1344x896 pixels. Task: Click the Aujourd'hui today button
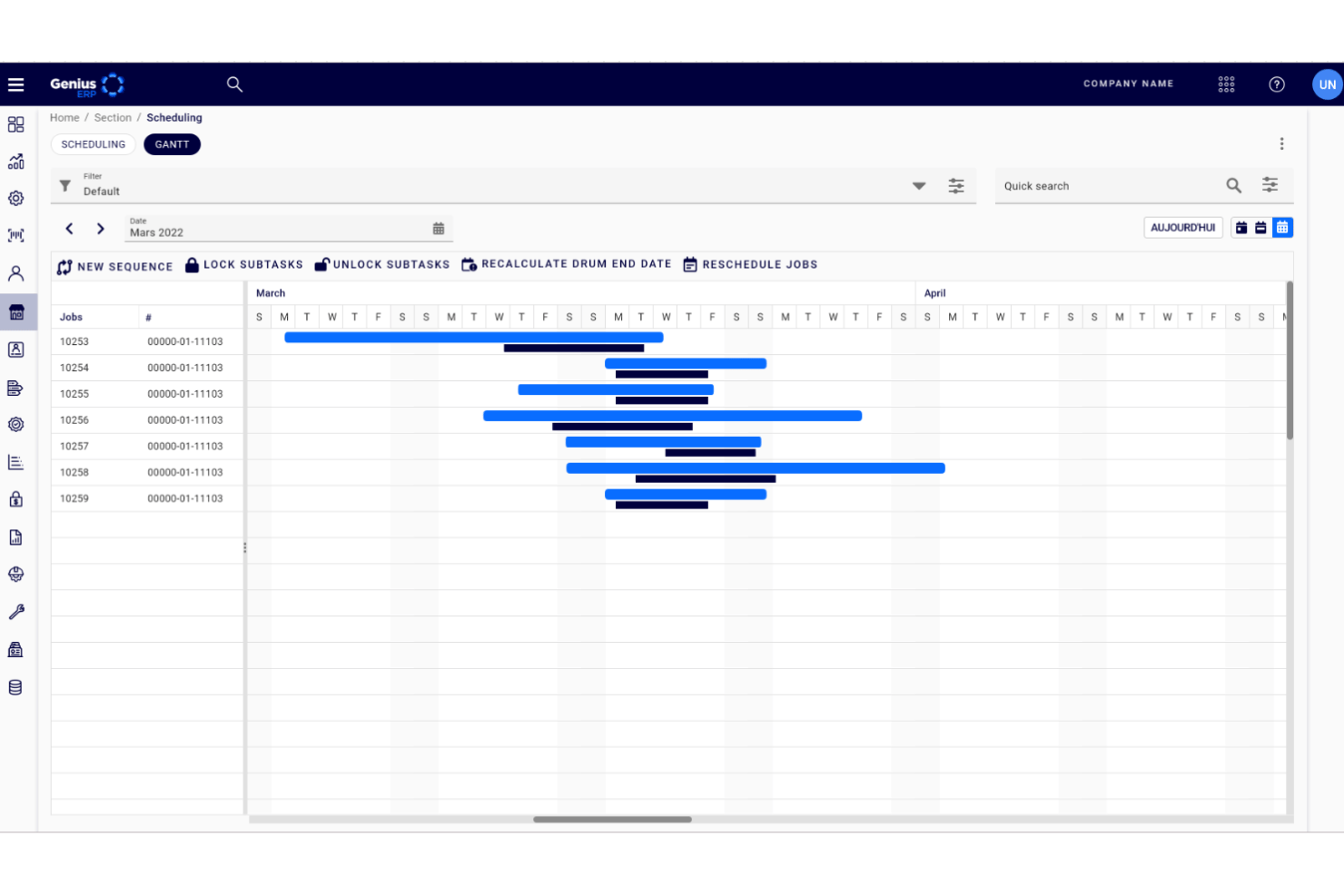pos(1182,228)
